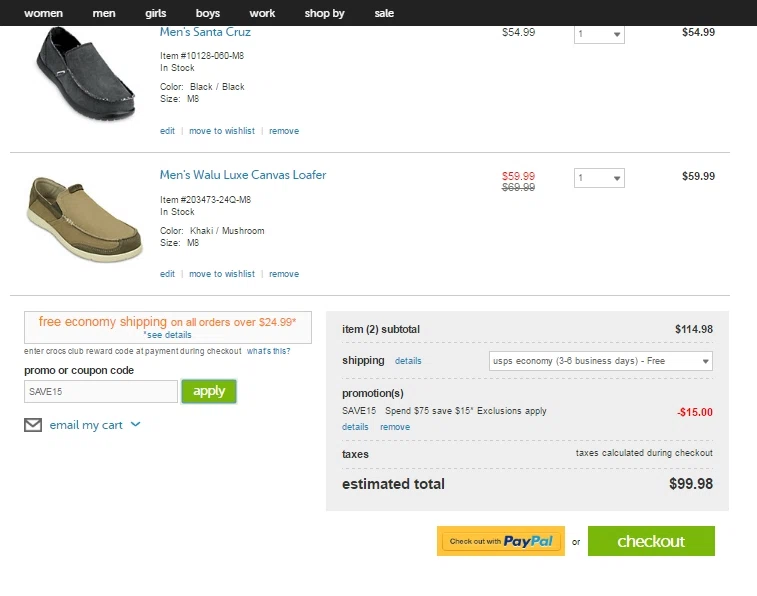Open Men's Walu Luxe Canvas Loafer link

[x=243, y=175]
